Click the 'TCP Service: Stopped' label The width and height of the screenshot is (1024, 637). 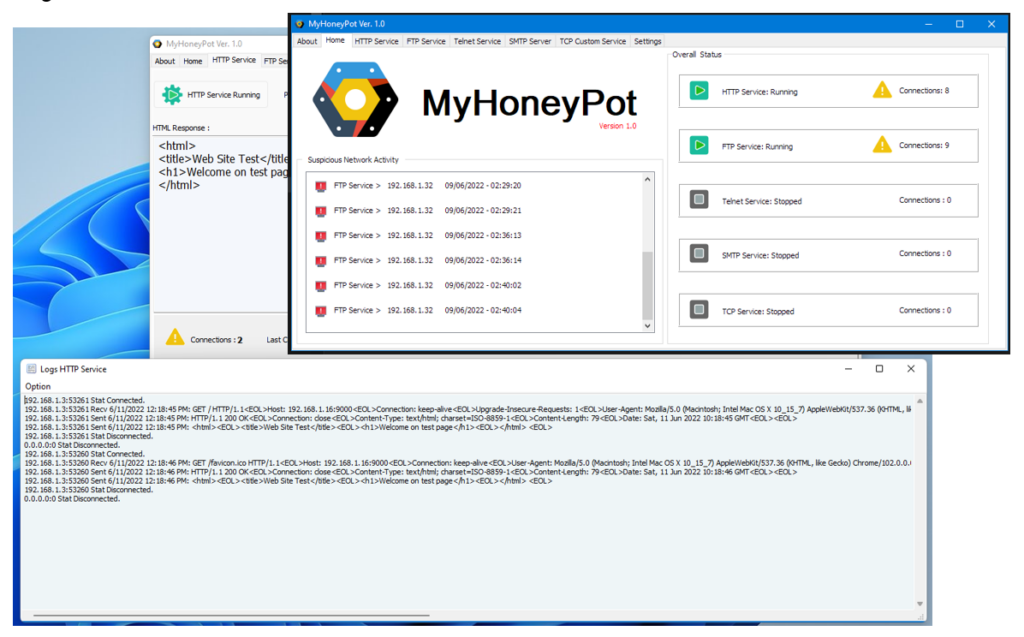point(758,312)
